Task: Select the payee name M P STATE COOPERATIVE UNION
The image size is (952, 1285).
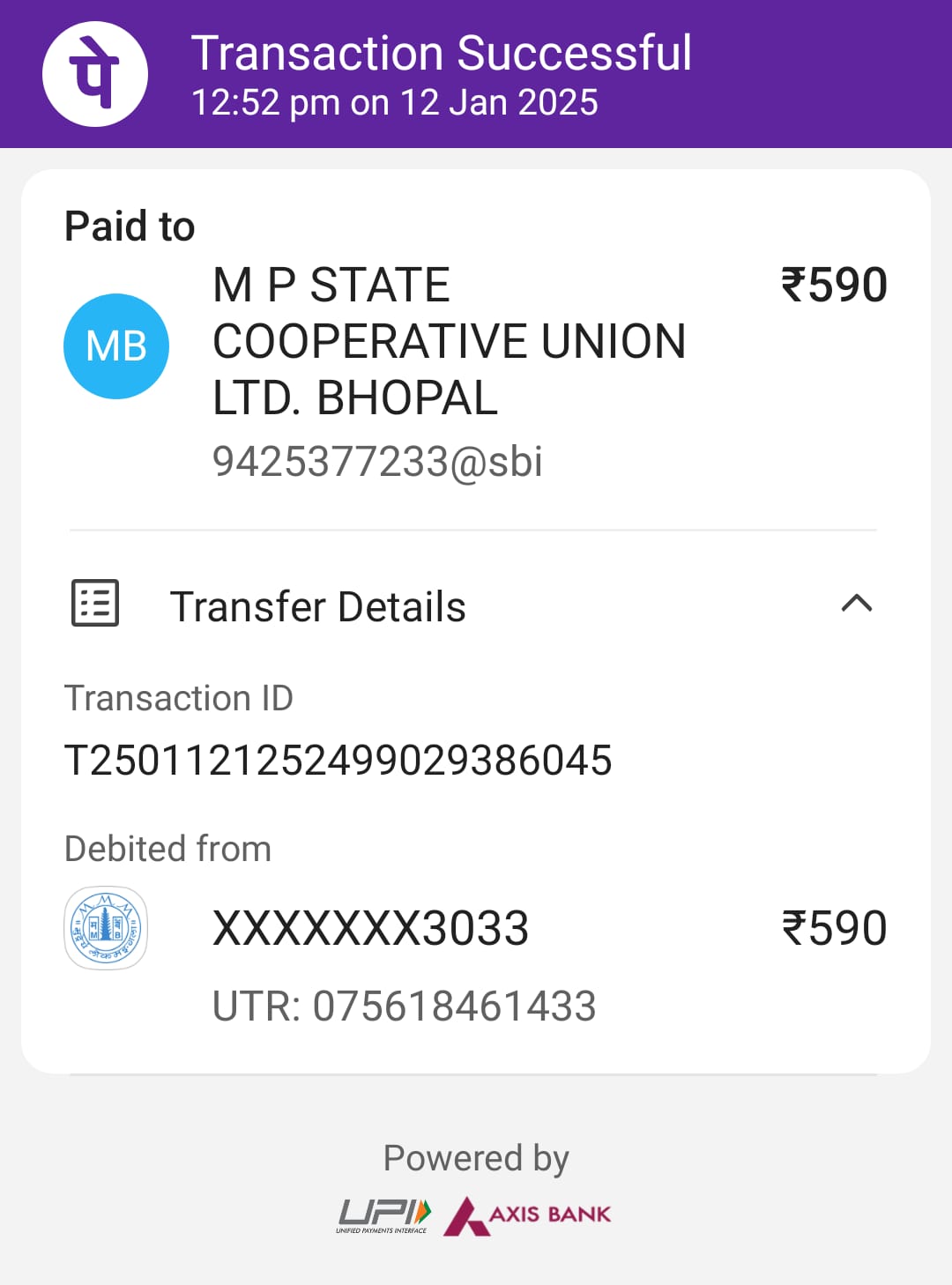Action: coord(450,342)
